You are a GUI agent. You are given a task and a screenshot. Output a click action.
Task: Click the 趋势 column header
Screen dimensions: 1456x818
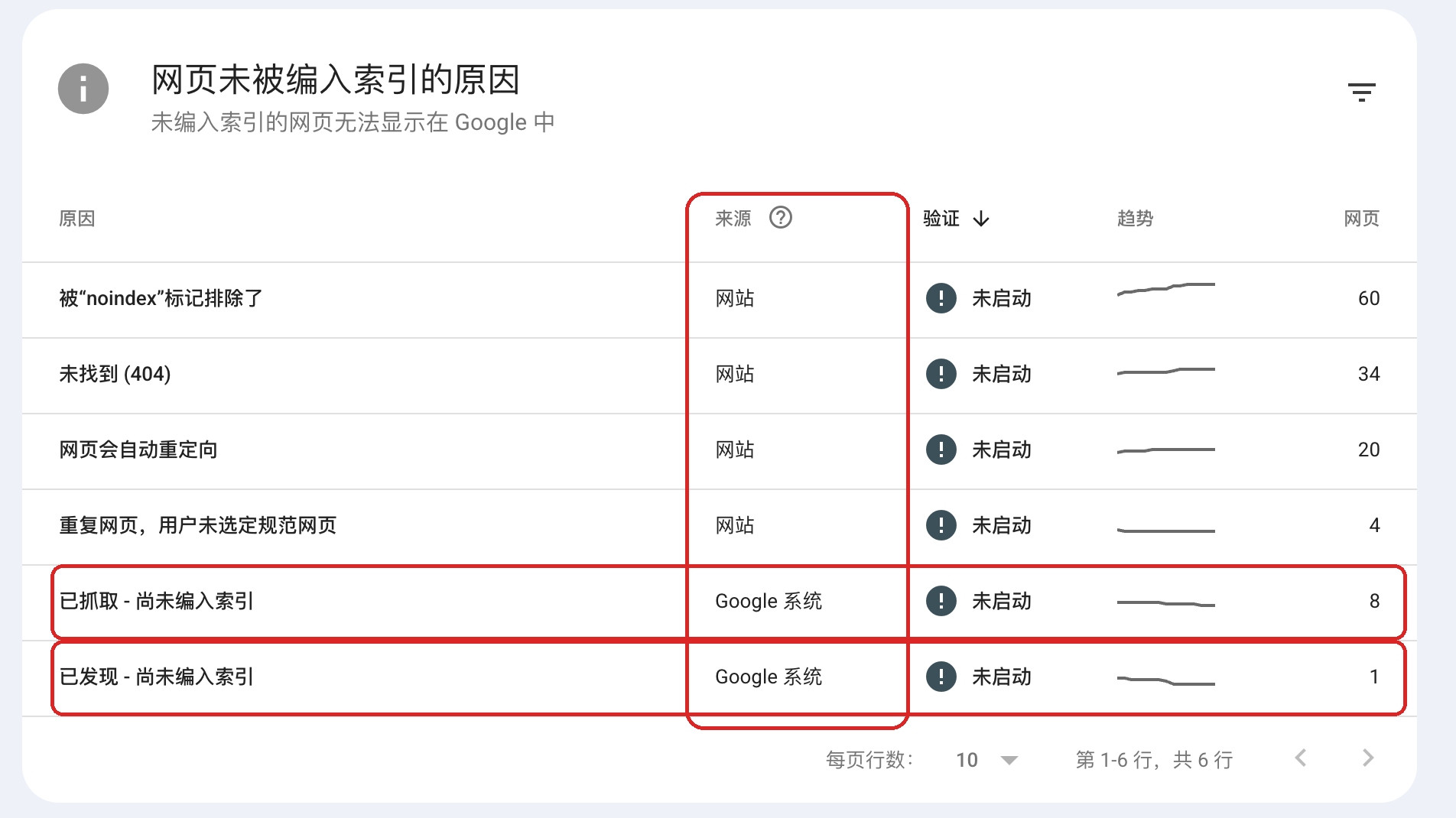pyautogui.click(x=1135, y=219)
